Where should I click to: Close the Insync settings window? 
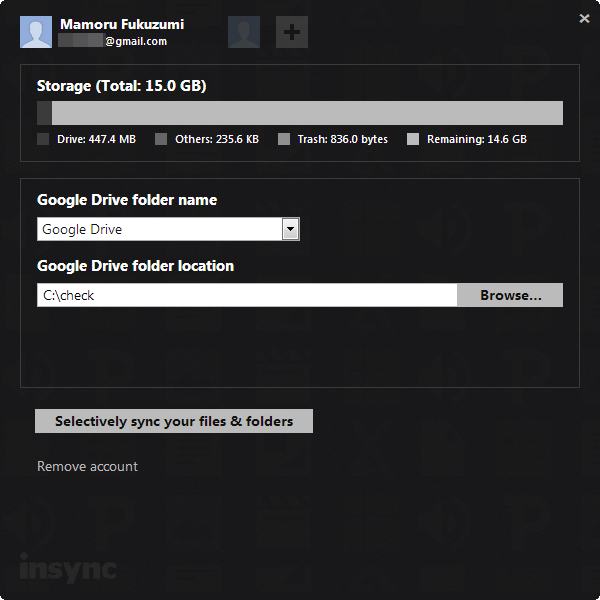click(x=584, y=18)
